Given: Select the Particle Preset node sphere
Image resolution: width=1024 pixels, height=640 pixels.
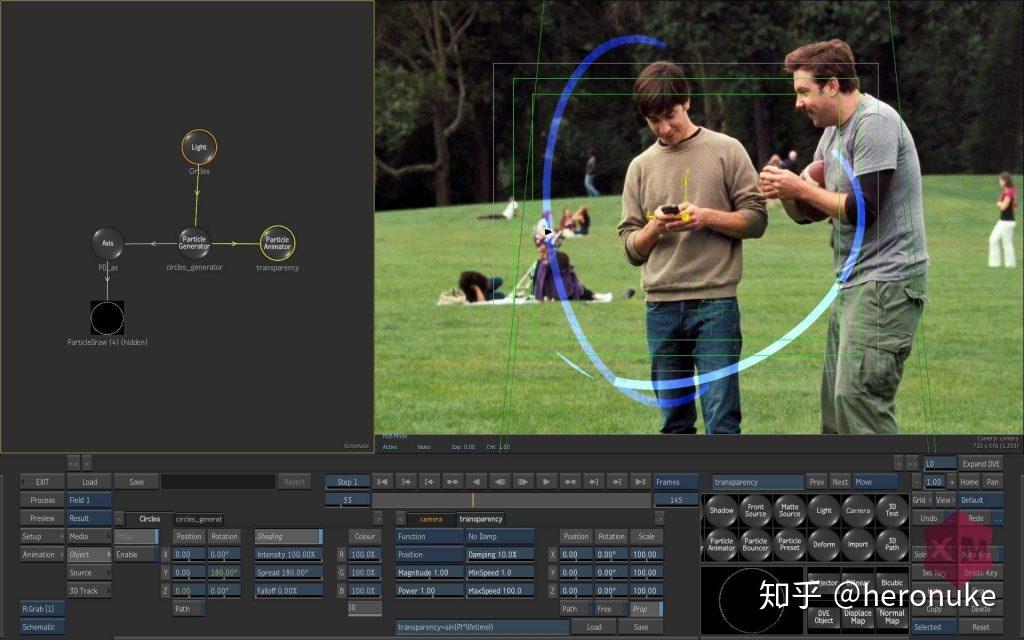Looking at the screenshot, I should coord(790,545).
